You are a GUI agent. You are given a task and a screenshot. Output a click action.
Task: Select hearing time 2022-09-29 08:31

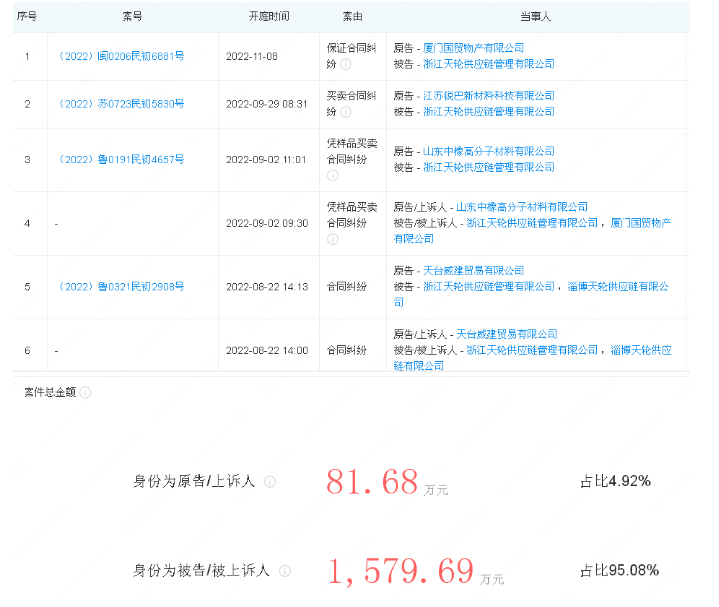coord(266,104)
